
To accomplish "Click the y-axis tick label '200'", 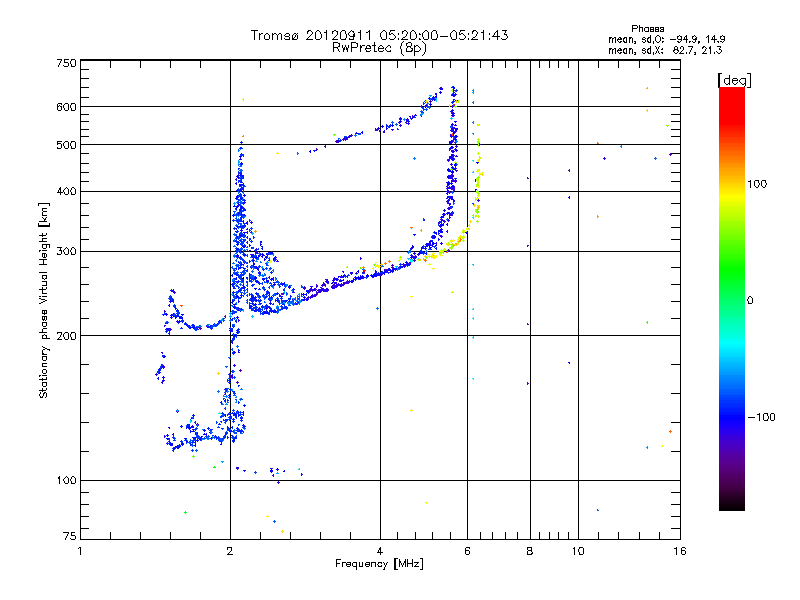I will click(67, 336).
